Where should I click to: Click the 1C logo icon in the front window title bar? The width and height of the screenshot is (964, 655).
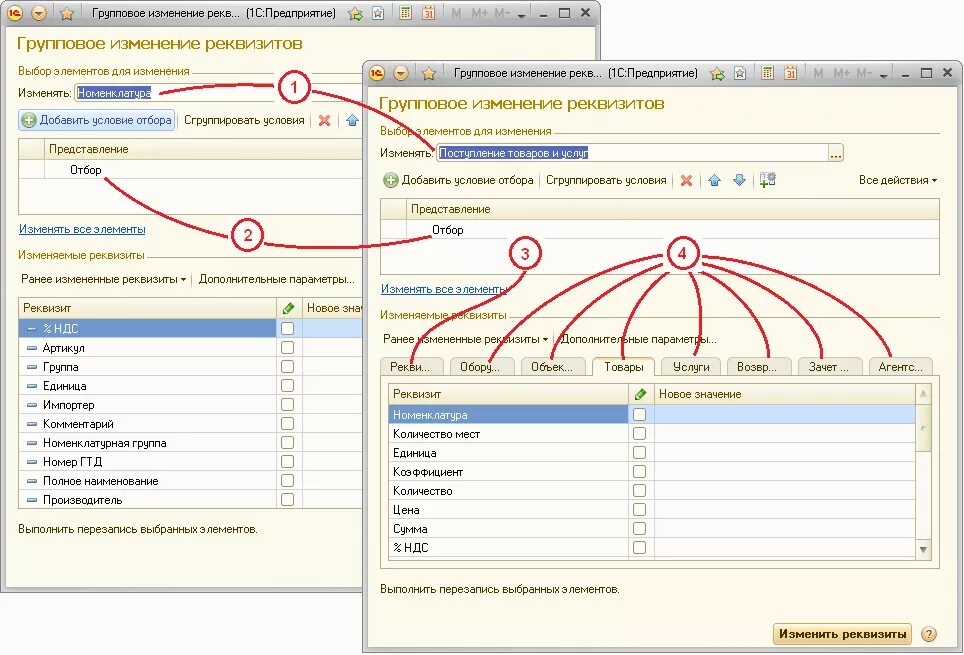coord(377,74)
